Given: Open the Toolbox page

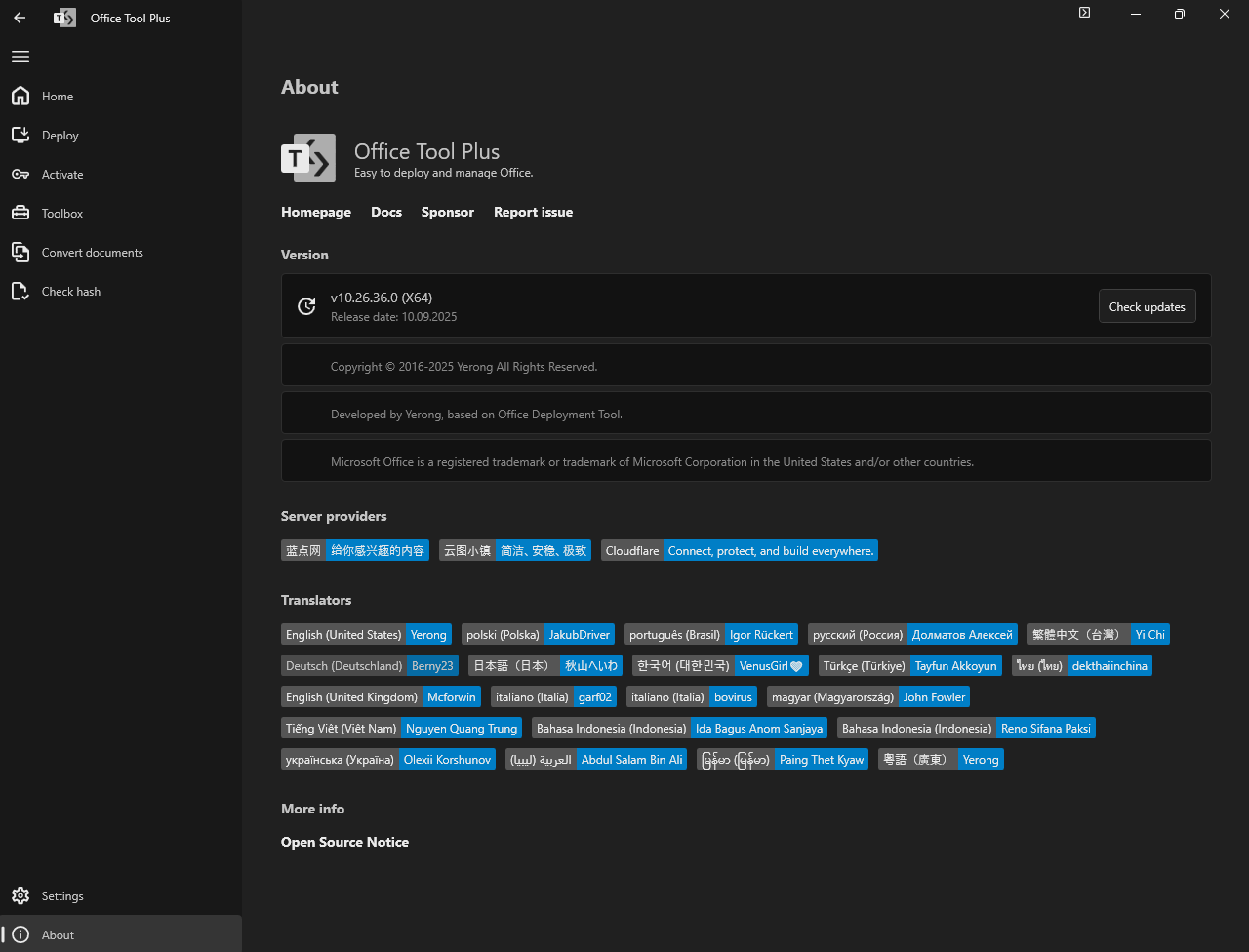Looking at the screenshot, I should (121, 213).
